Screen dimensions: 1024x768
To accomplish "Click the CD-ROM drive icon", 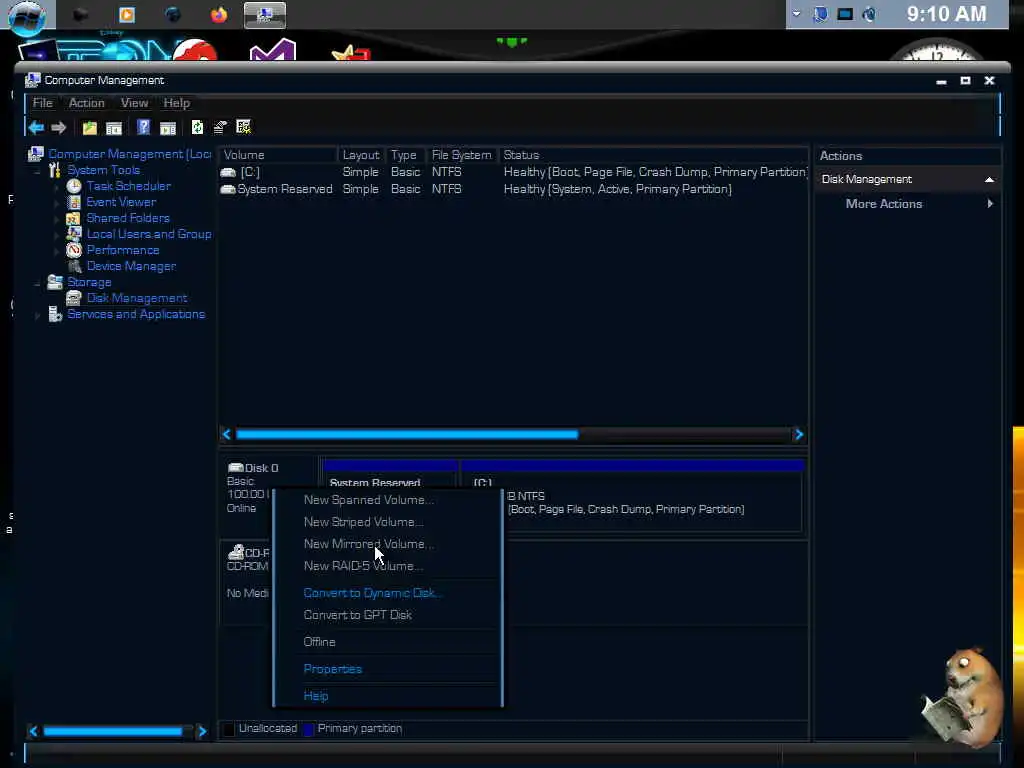I will pos(235,552).
